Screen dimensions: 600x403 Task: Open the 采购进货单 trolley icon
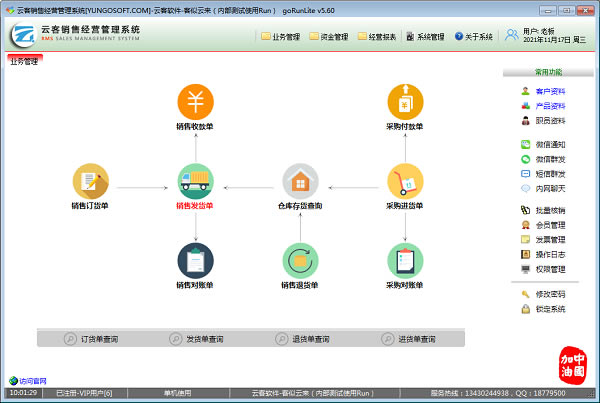coord(405,181)
